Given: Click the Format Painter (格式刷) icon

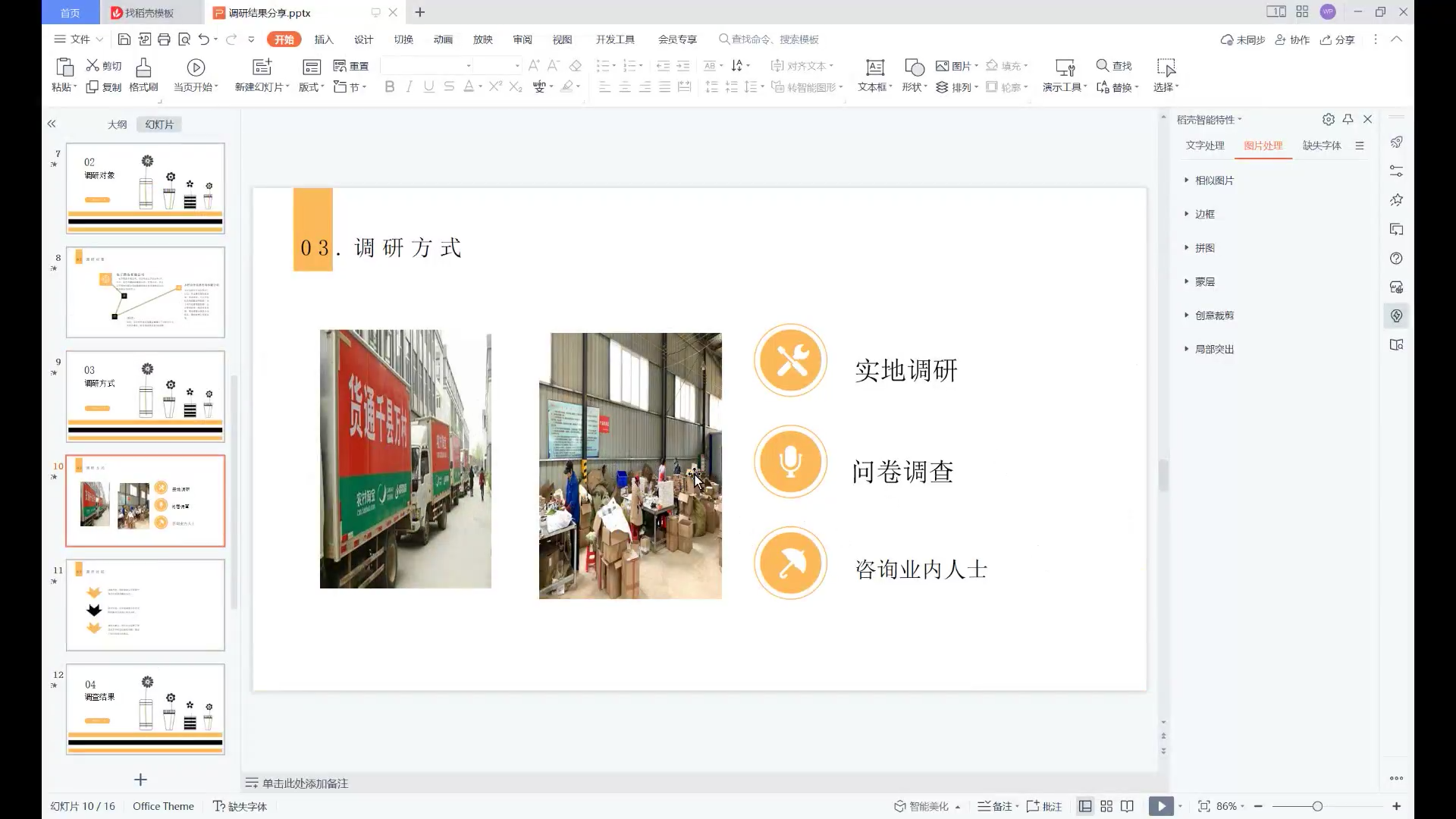Looking at the screenshot, I should (143, 68).
